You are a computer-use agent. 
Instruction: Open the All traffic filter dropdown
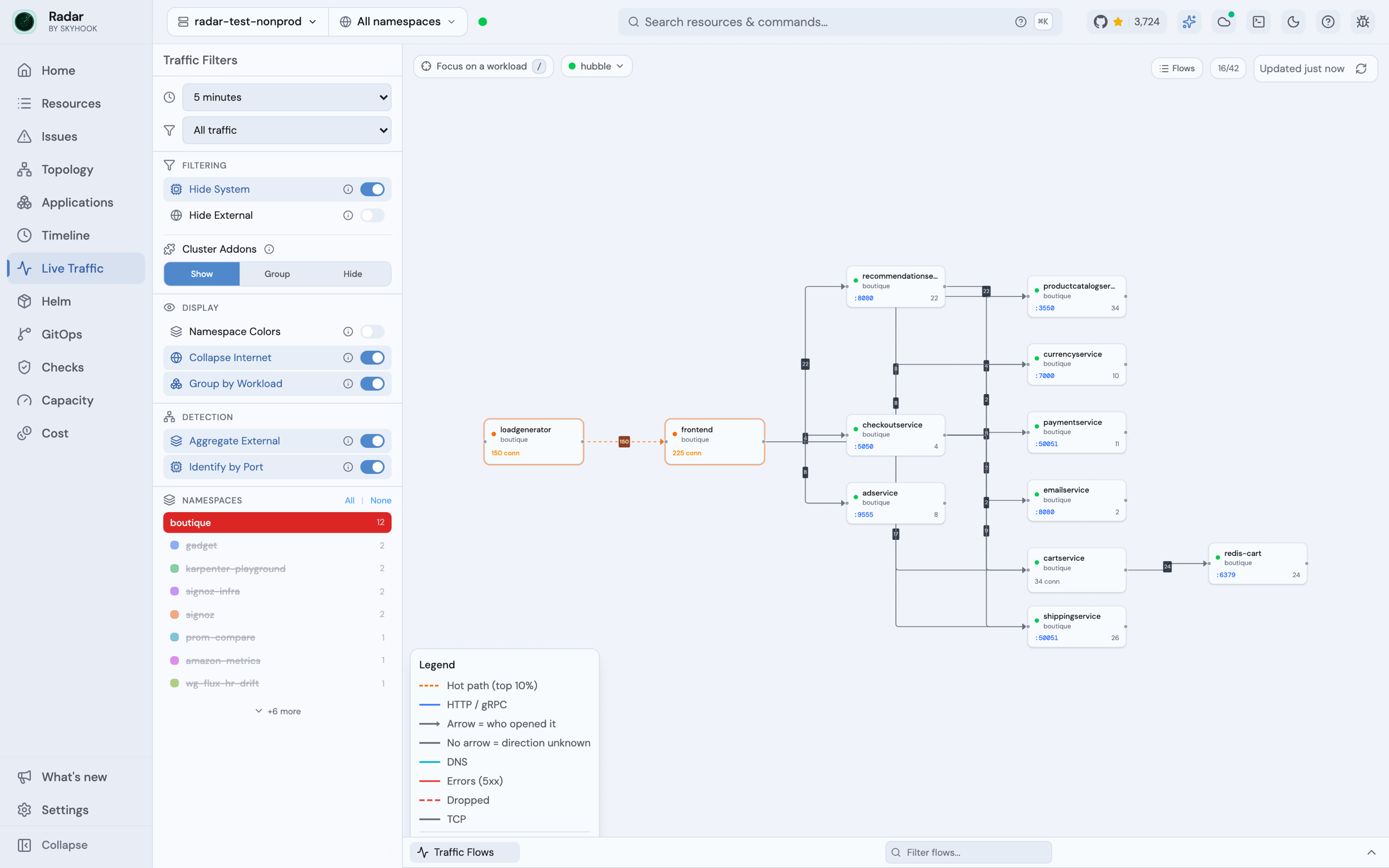click(286, 130)
